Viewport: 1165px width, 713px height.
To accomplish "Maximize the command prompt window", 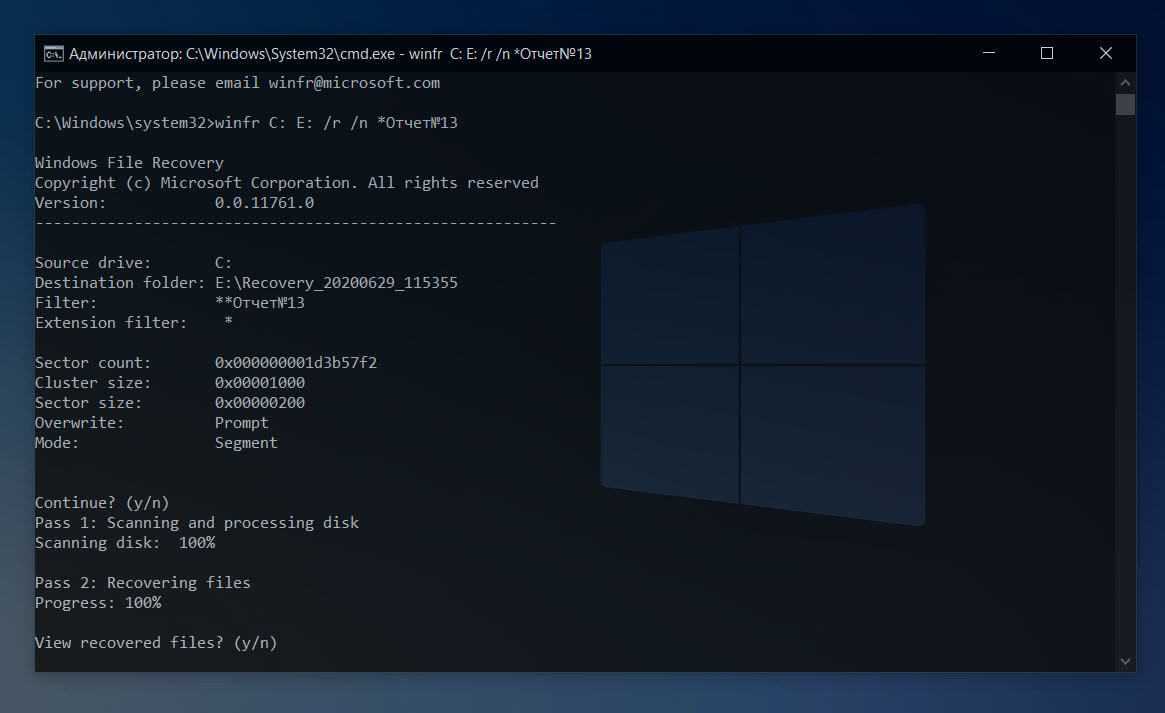I will coord(1047,54).
